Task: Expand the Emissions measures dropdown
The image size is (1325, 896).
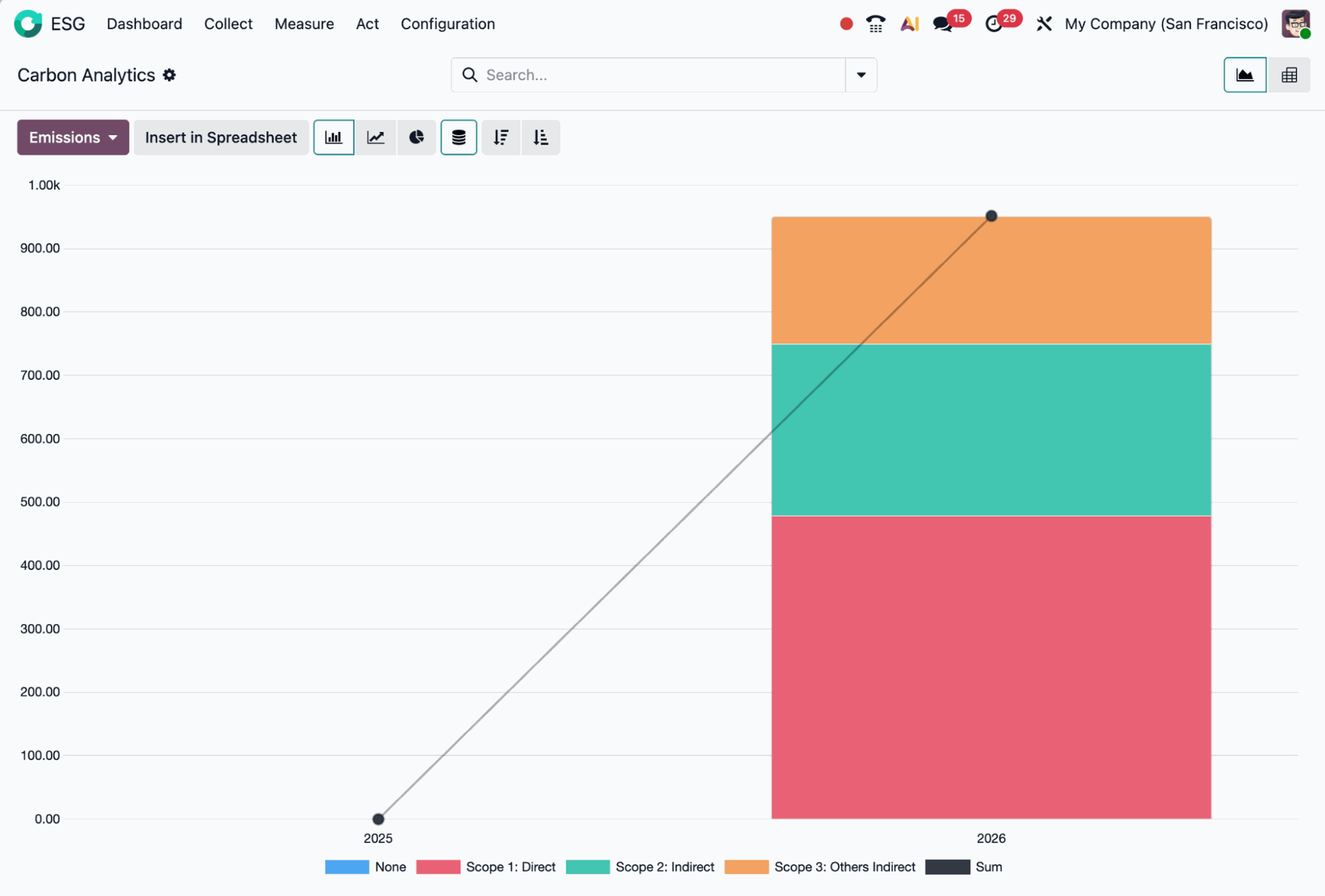Action: pyautogui.click(x=72, y=137)
